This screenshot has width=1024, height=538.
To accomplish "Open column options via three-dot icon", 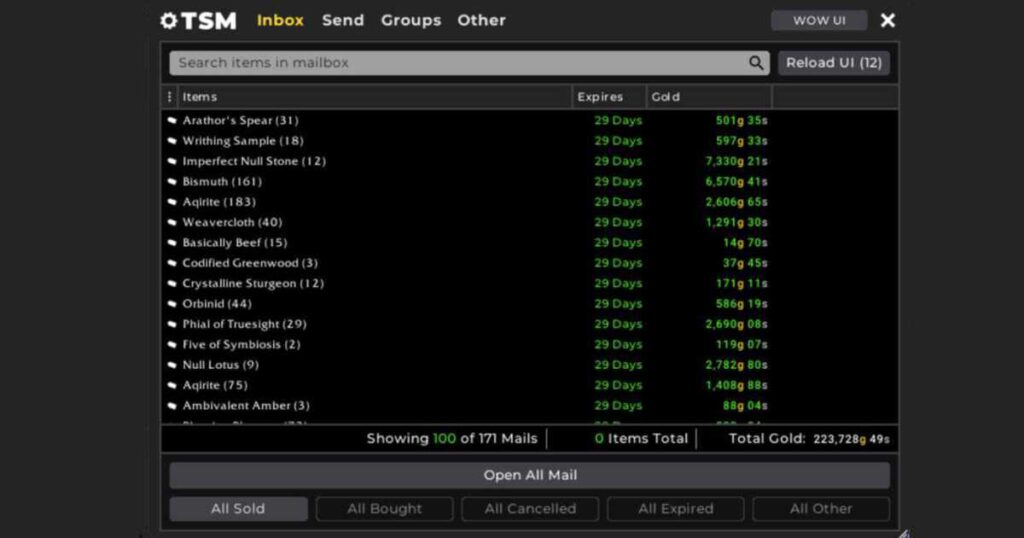I will 169,97.
